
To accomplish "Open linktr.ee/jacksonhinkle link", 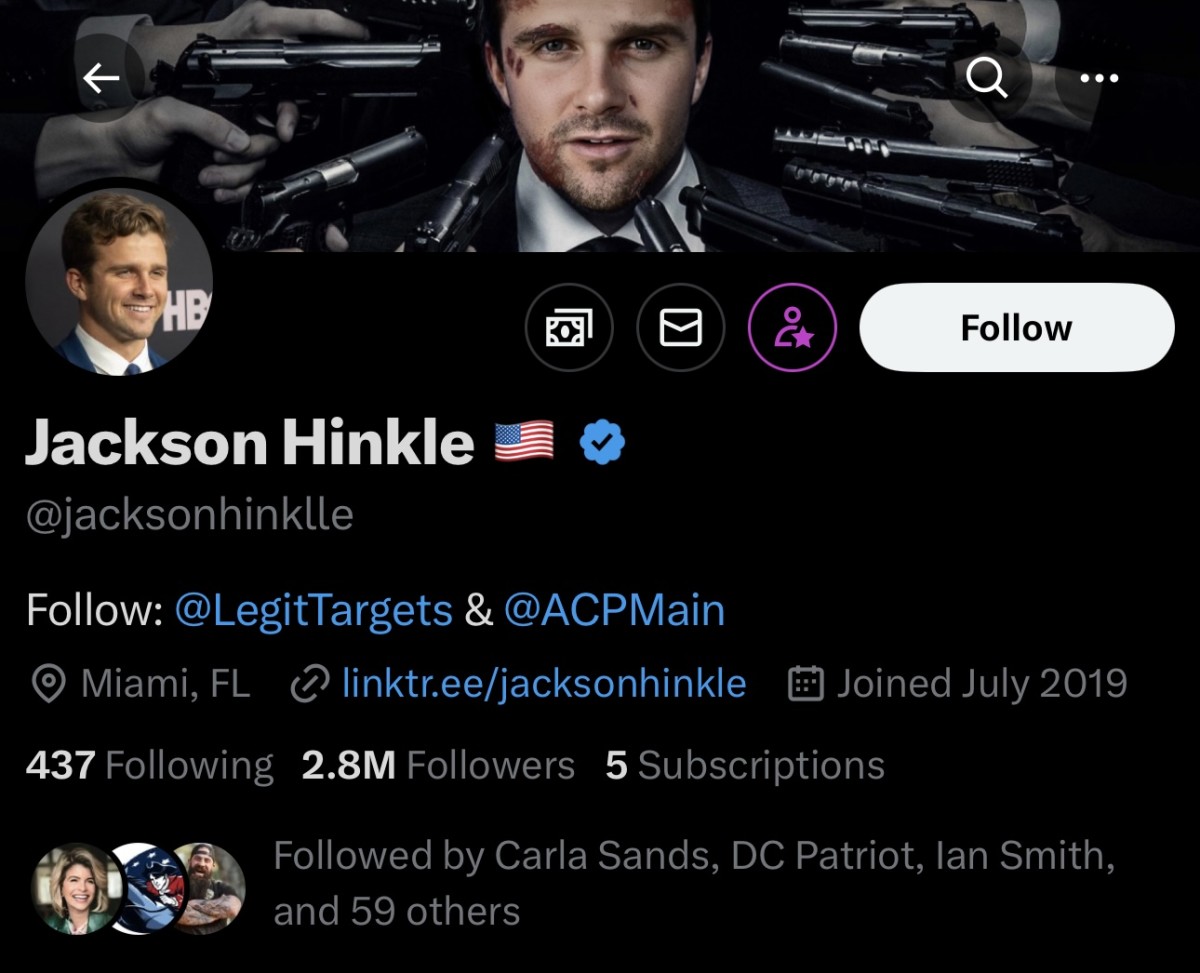I will coord(543,684).
